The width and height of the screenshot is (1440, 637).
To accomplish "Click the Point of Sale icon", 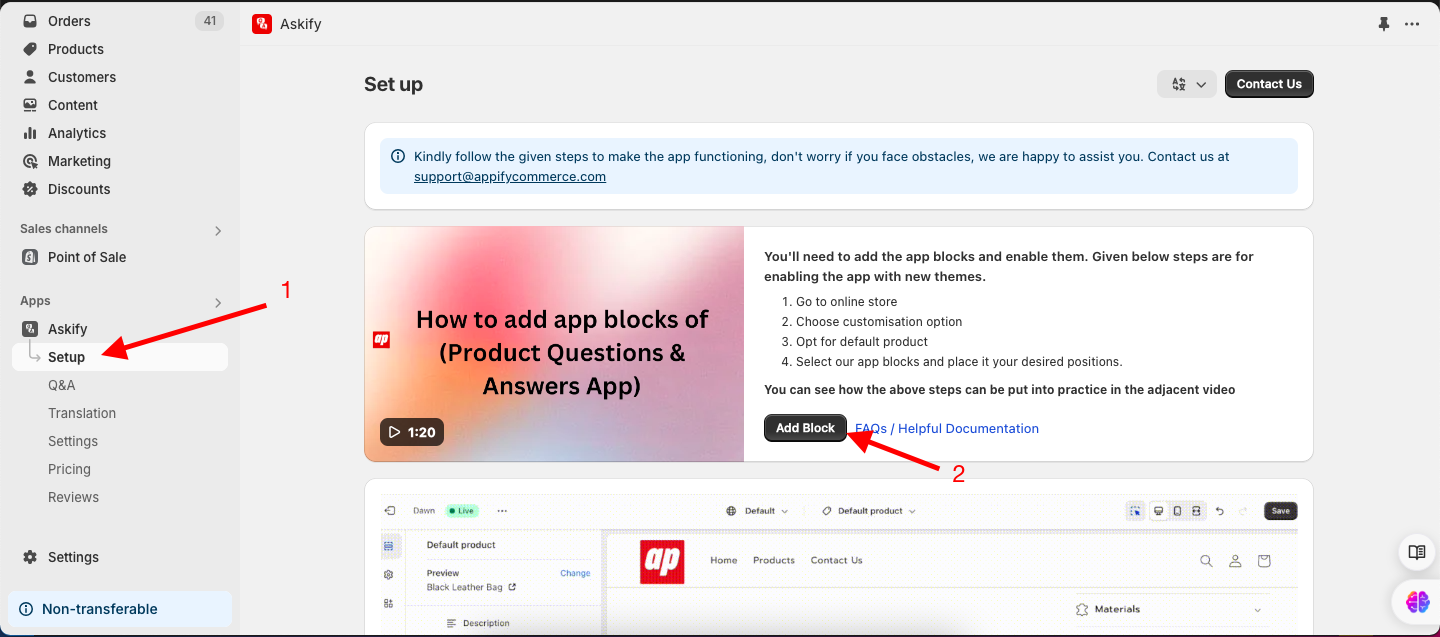I will click(x=30, y=257).
